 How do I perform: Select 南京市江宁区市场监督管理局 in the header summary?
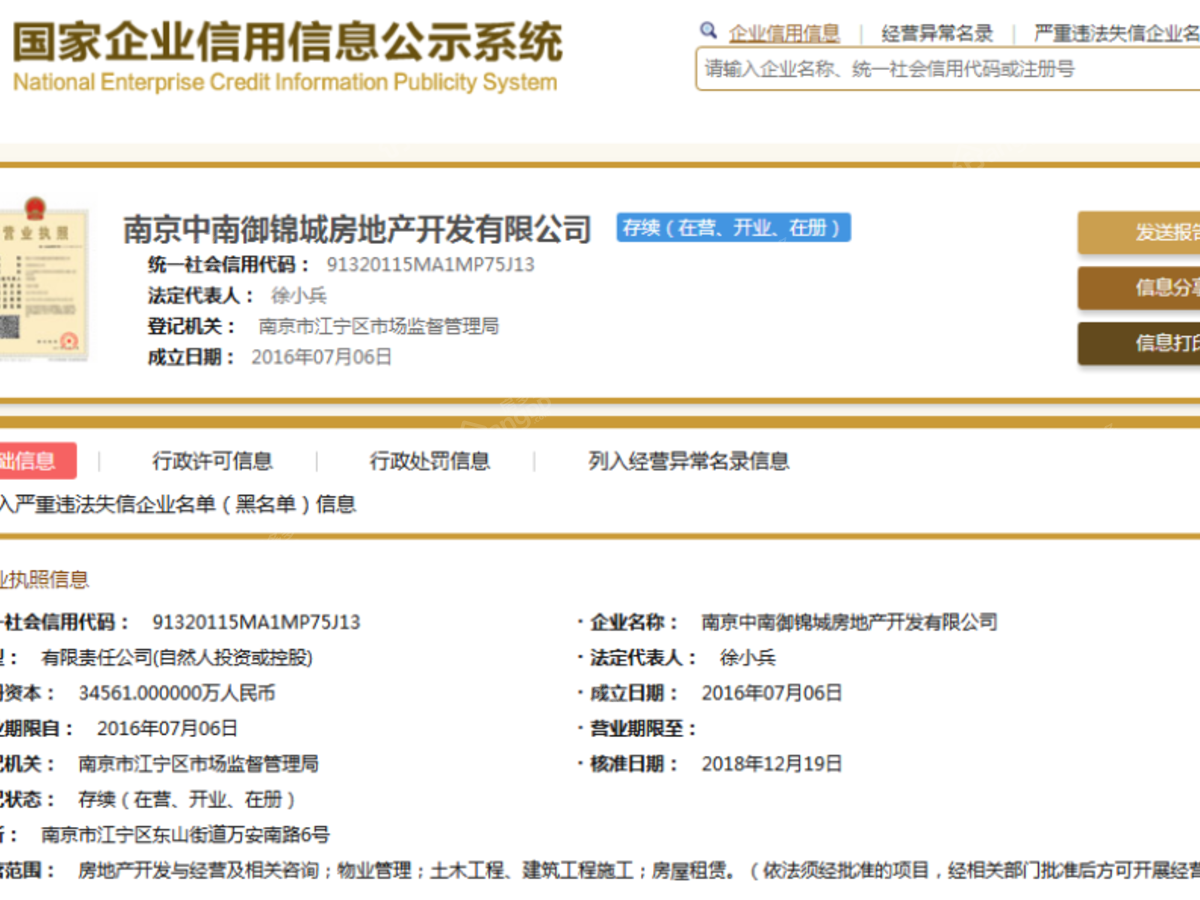tap(379, 326)
